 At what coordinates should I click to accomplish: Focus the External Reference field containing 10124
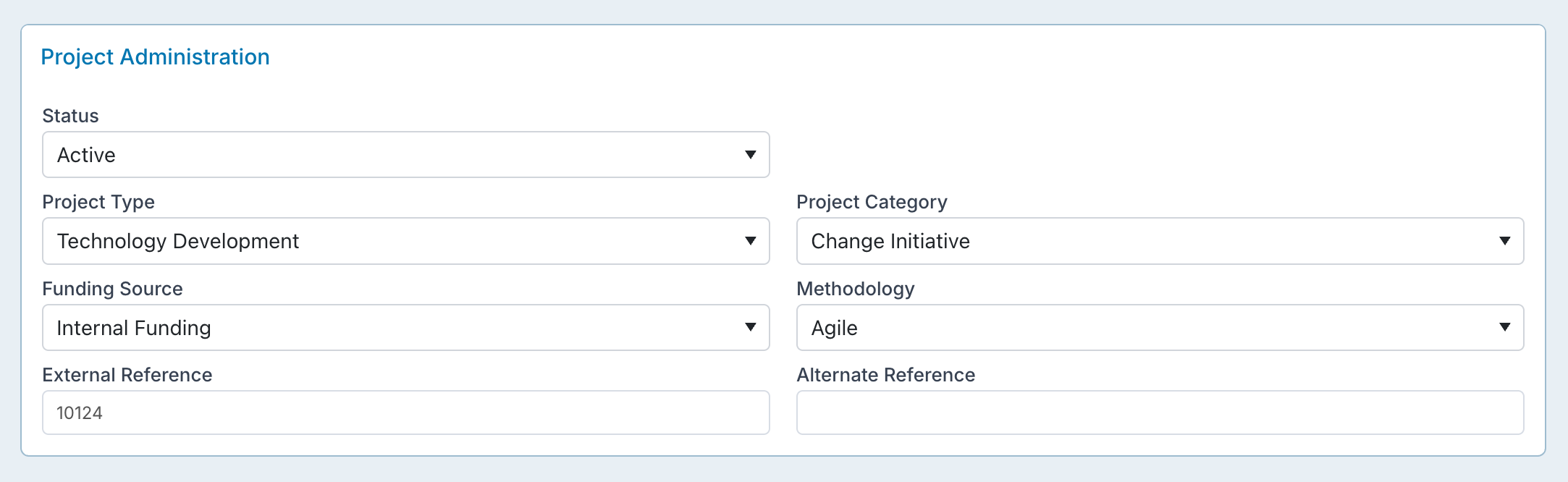pos(405,413)
